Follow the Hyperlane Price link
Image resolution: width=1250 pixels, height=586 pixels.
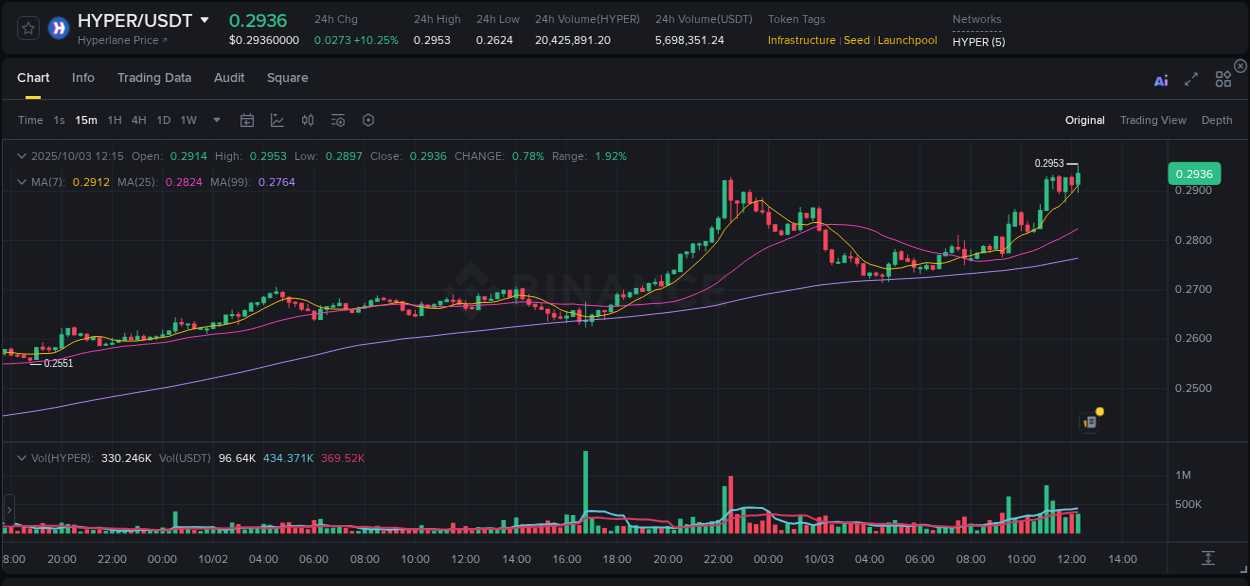click(121, 41)
